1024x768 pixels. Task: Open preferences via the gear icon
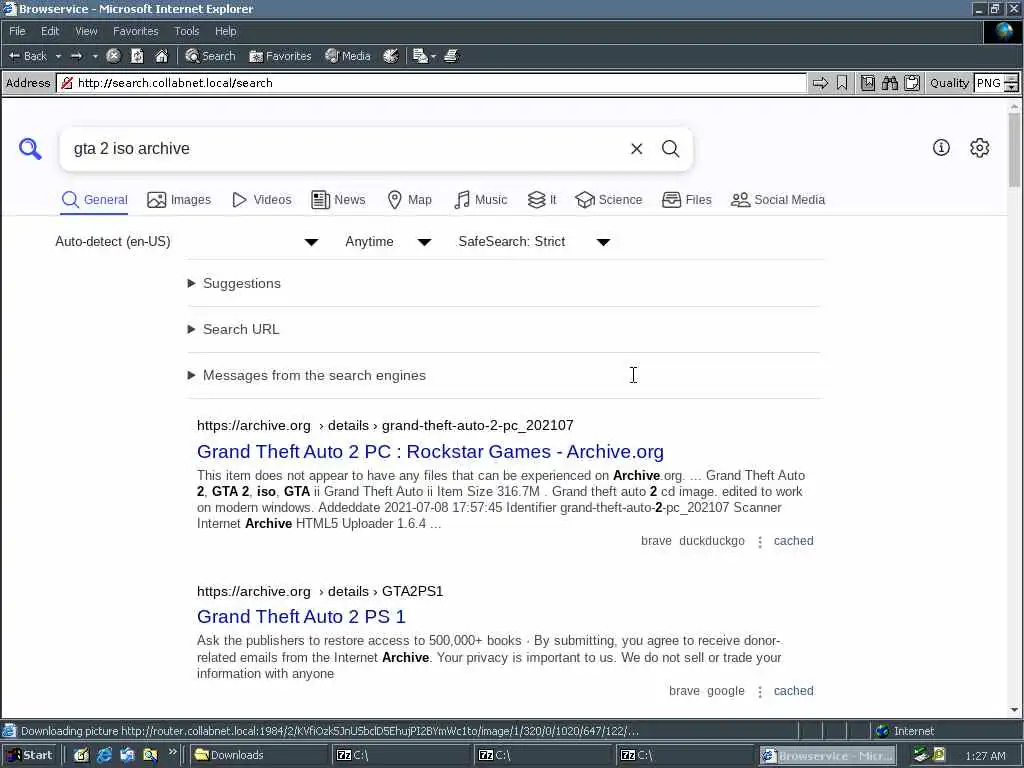980,148
